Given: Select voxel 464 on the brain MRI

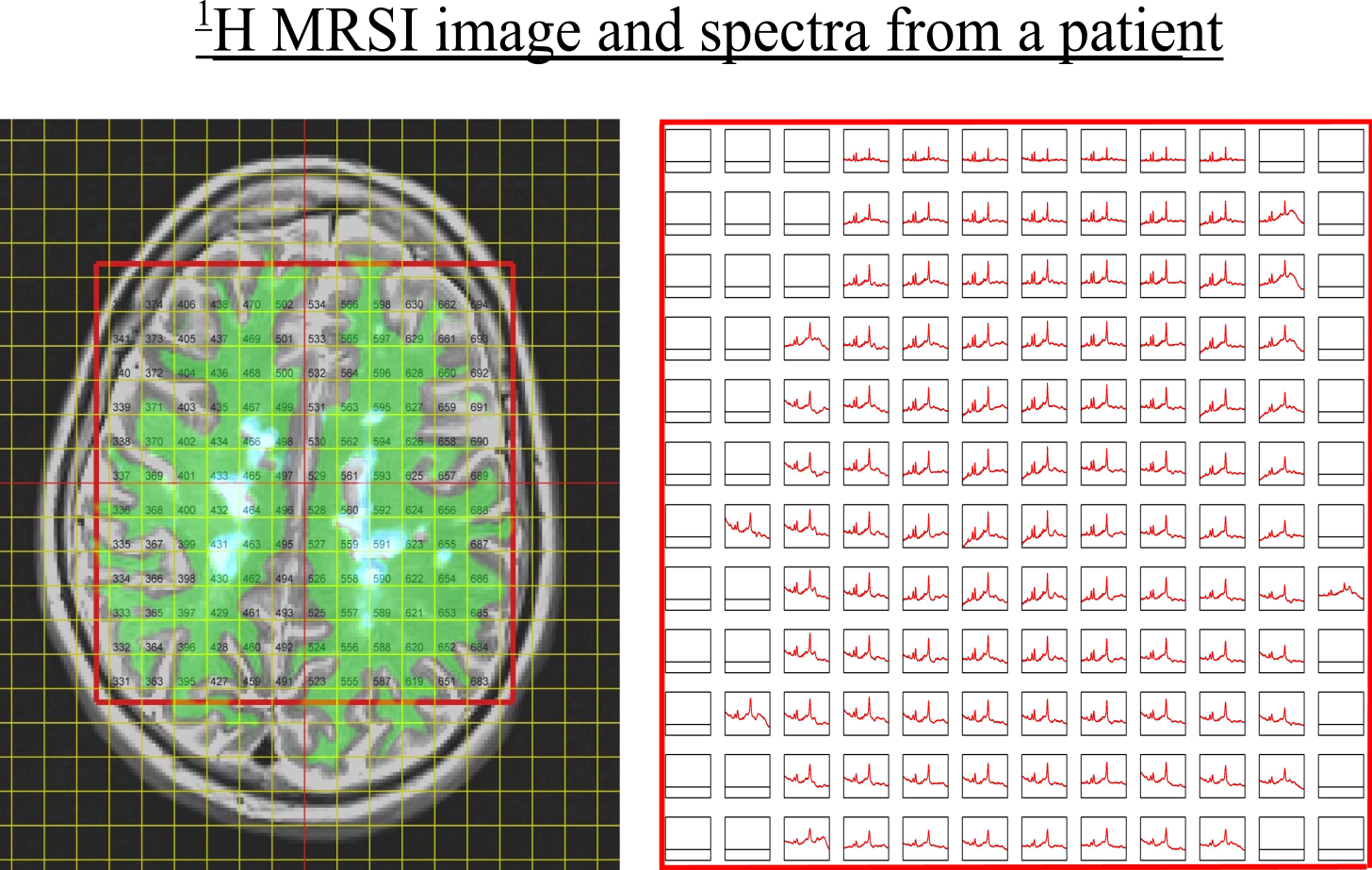Looking at the screenshot, I should pyautogui.click(x=252, y=510).
